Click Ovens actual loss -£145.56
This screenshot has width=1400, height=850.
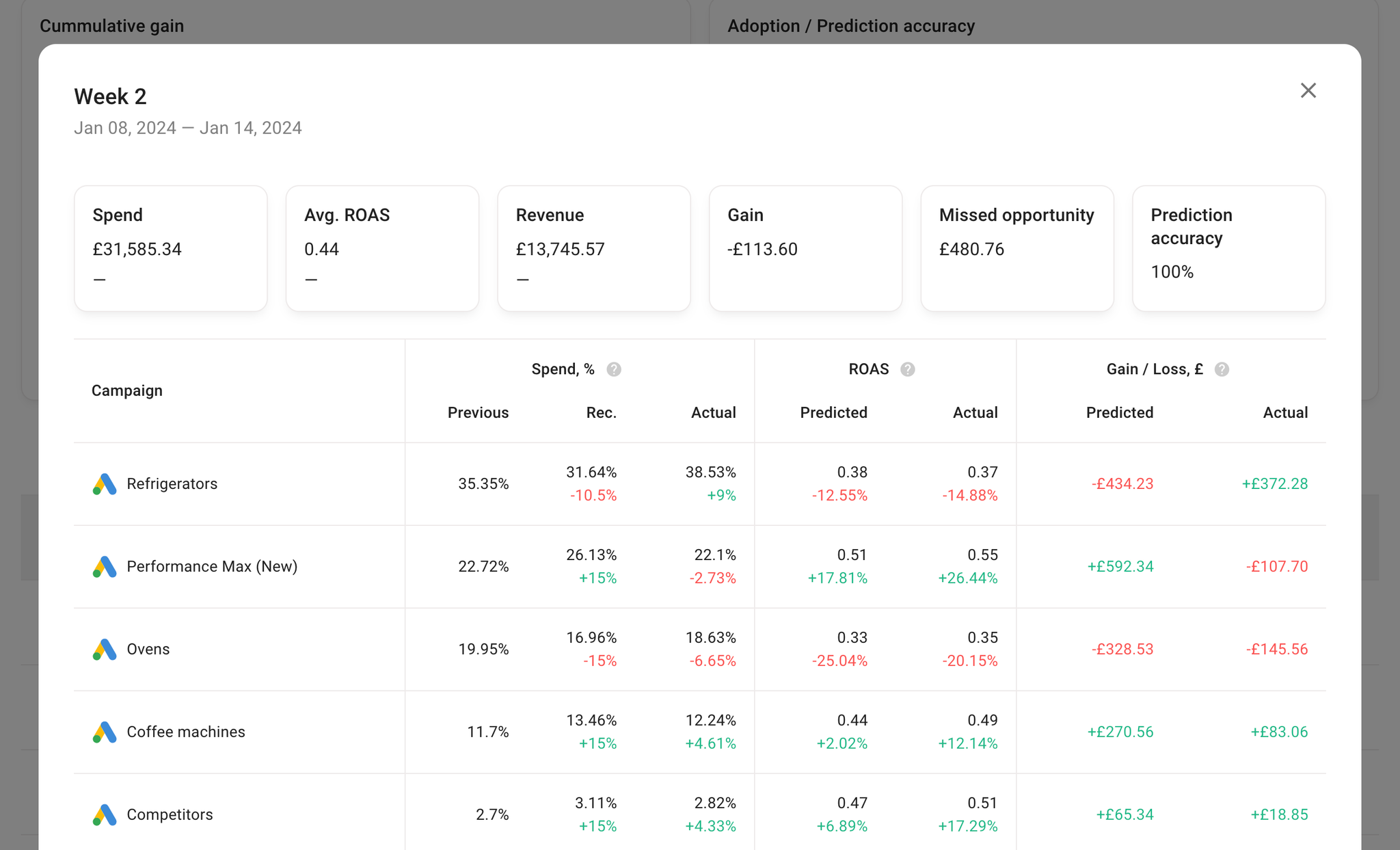point(1277,649)
